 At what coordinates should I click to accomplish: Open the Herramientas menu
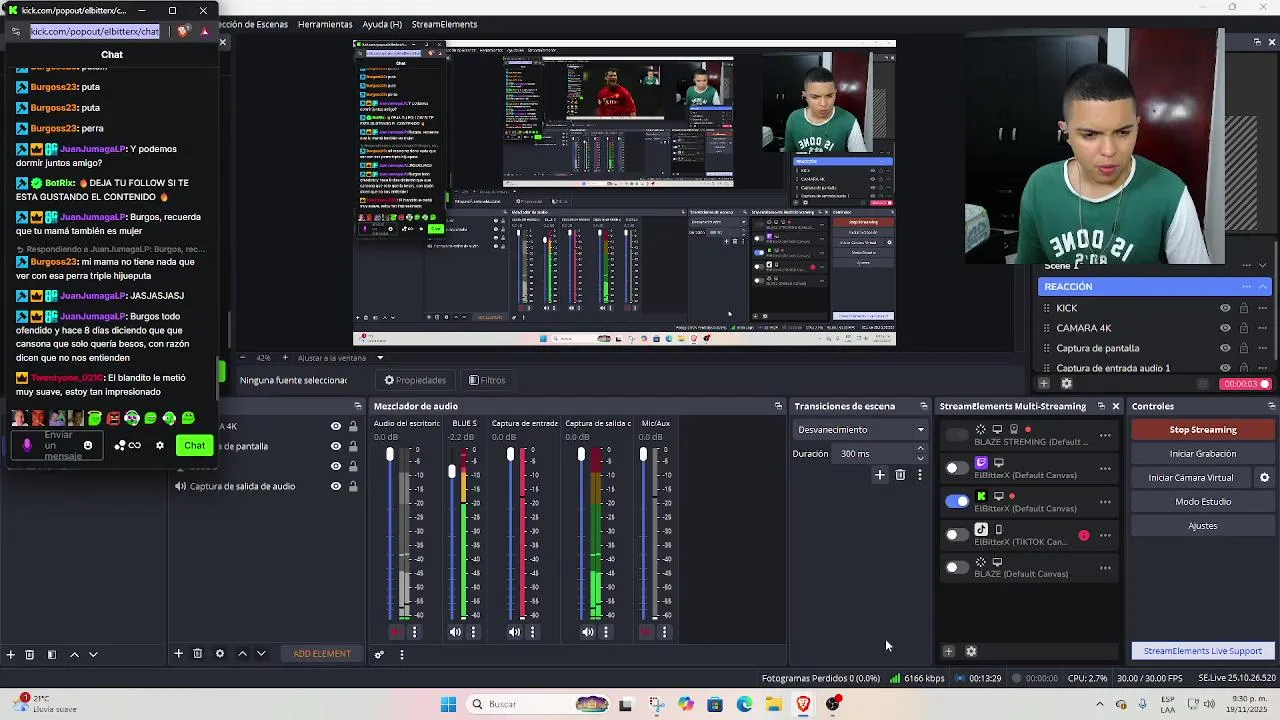click(325, 24)
